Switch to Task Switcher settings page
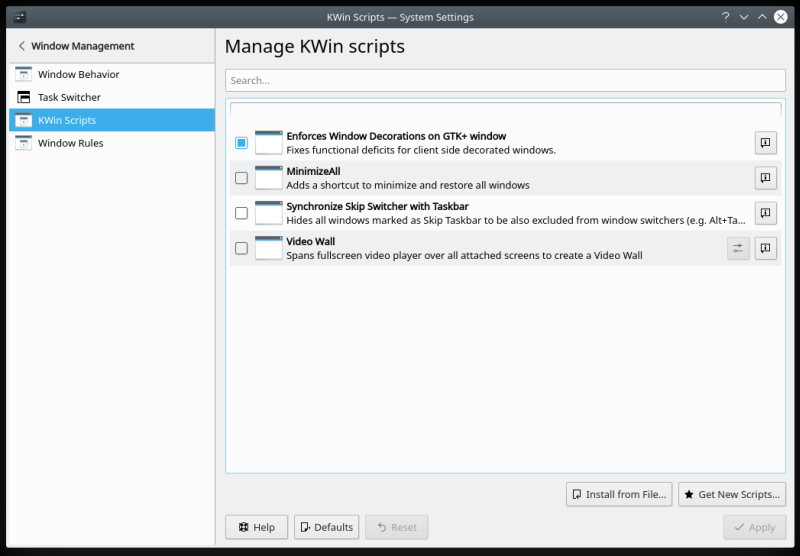 click(x=112, y=97)
